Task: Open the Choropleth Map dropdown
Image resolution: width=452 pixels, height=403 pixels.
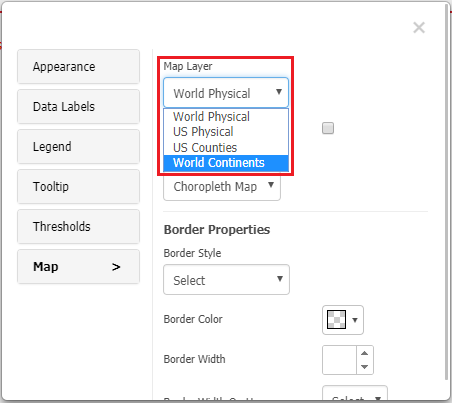Action: pyautogui.click(x=222, y=187)
